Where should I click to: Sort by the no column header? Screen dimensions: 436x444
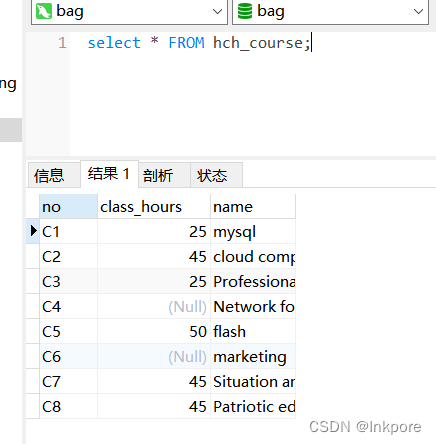(68, 207)
